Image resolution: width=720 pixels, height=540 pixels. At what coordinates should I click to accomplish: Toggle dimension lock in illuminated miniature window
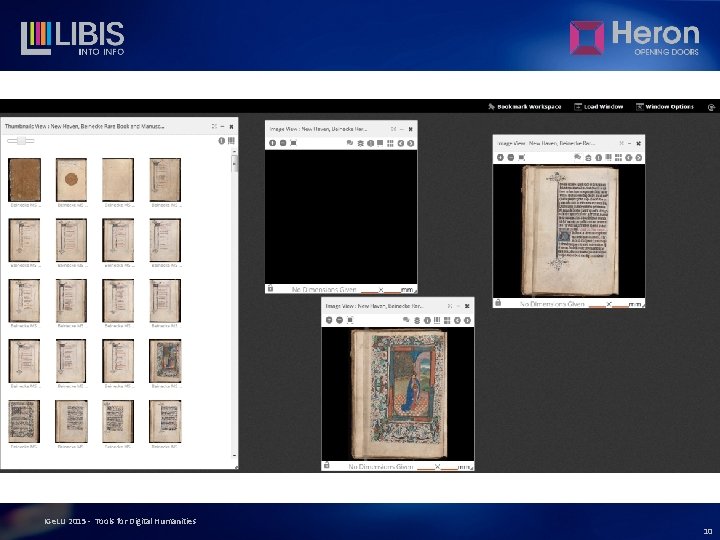[x=326, y=465]
